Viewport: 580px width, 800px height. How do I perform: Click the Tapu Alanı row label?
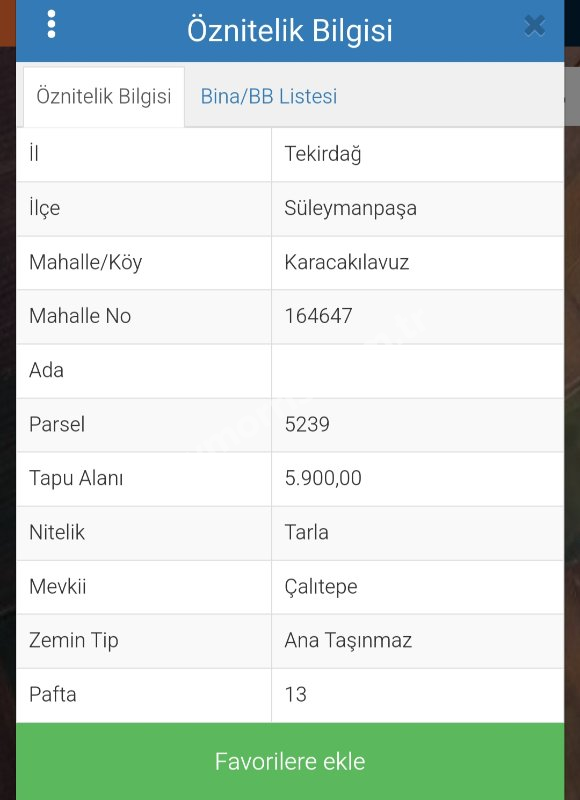point(76,479)
